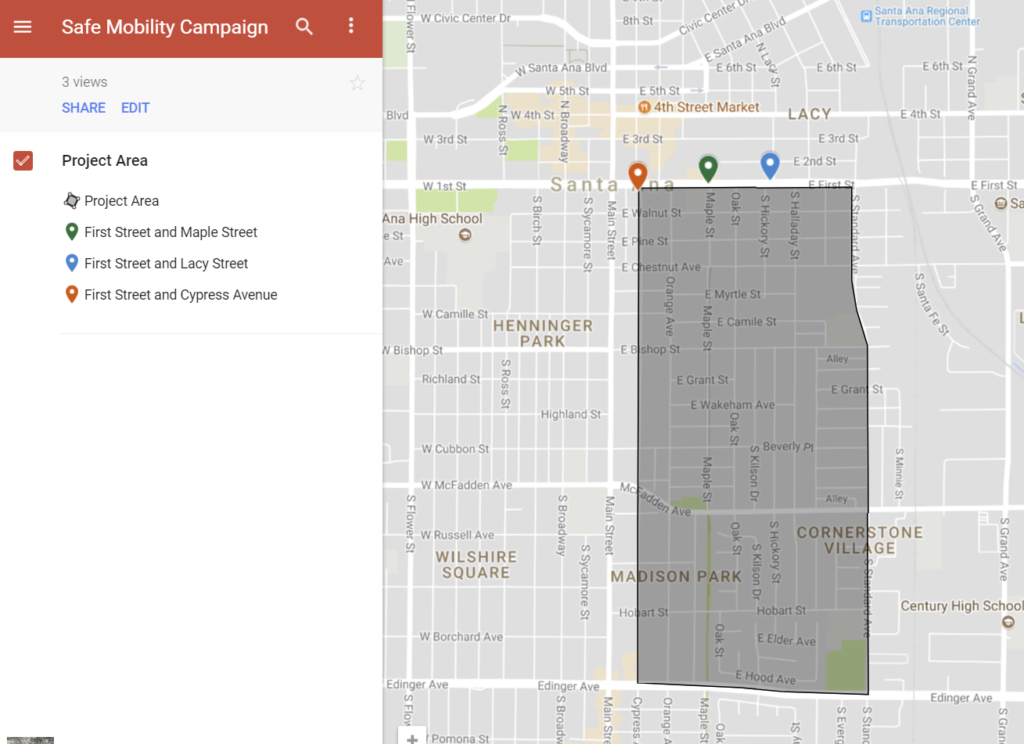Click the 4th Street Market label
This screenshot has height=744, width=1024.
coord(707,107)
